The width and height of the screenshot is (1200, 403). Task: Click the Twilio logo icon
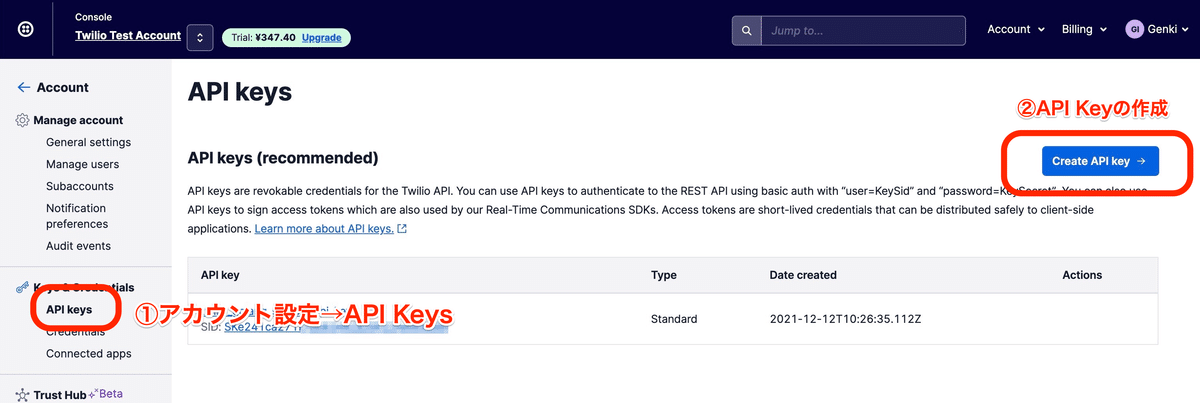(26, 29)
